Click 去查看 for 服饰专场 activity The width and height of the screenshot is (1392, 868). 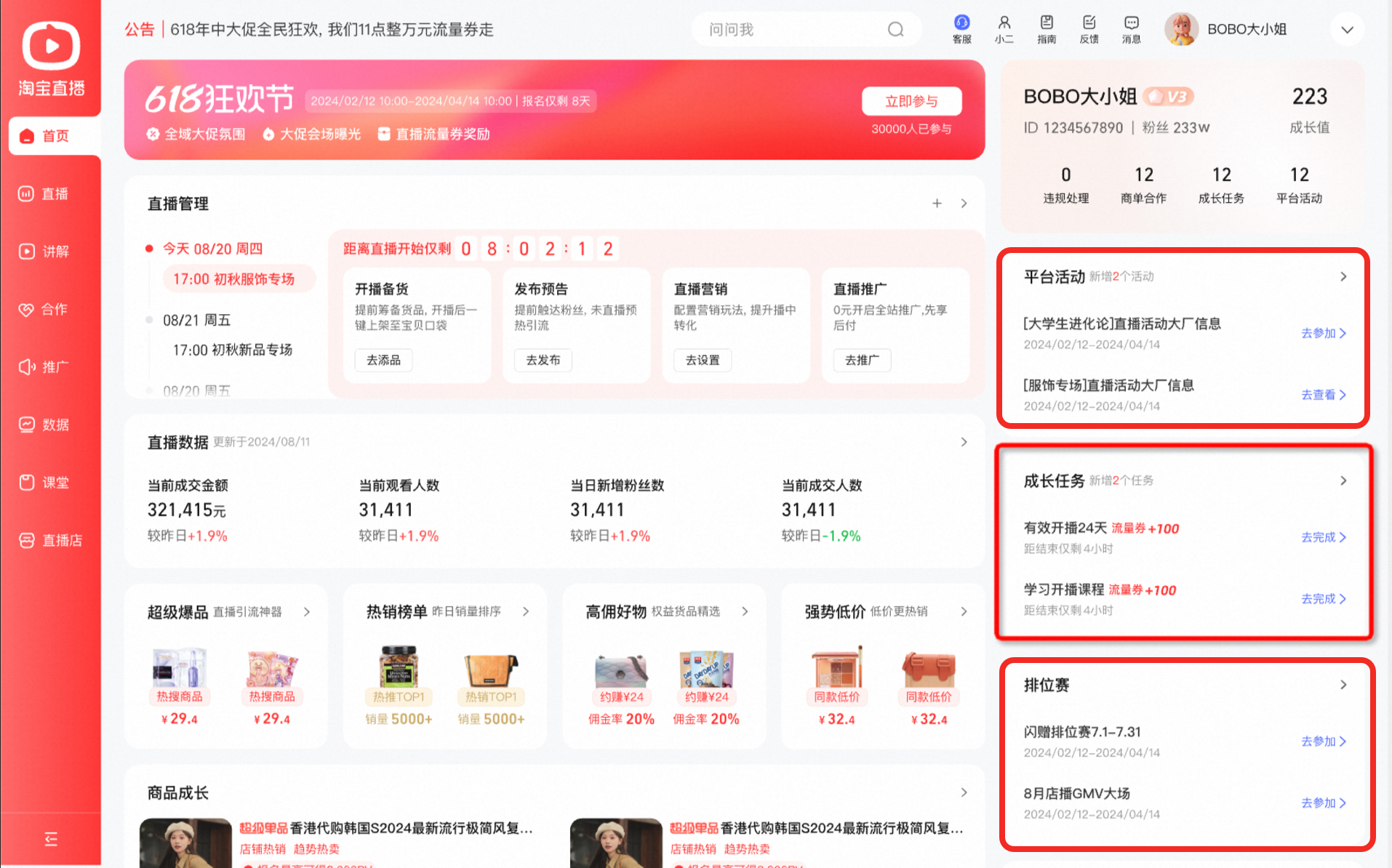(1324, 395)
